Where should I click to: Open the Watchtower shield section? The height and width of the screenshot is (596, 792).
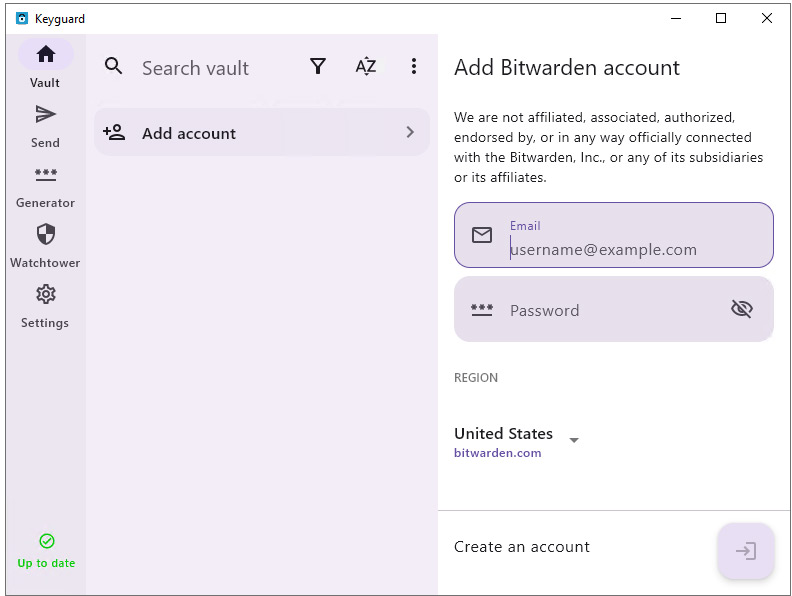pyautogui.click(x=45, y=246)
